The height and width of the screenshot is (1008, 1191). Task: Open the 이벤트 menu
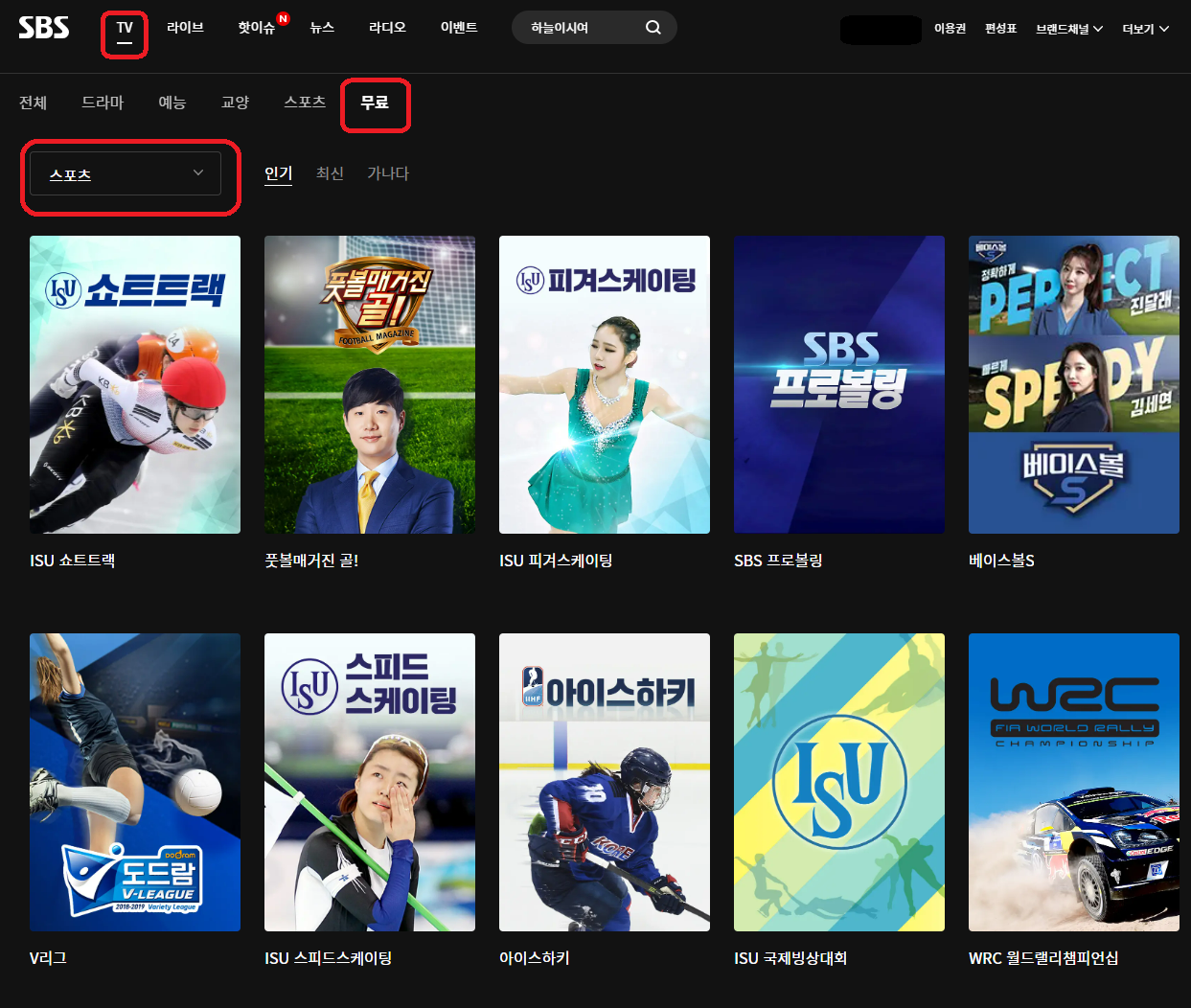point(459,28)
